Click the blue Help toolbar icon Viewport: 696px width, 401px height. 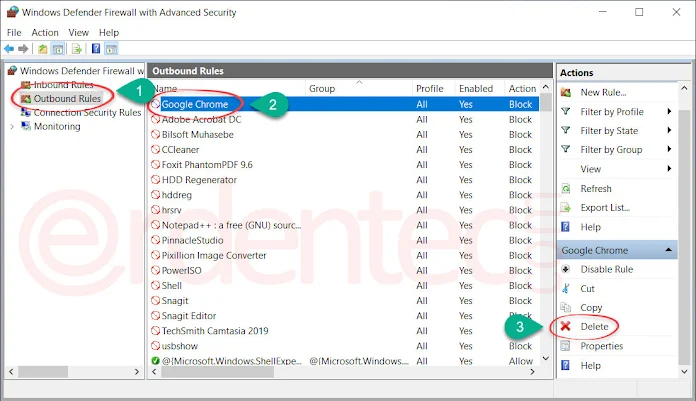point(96,49)
